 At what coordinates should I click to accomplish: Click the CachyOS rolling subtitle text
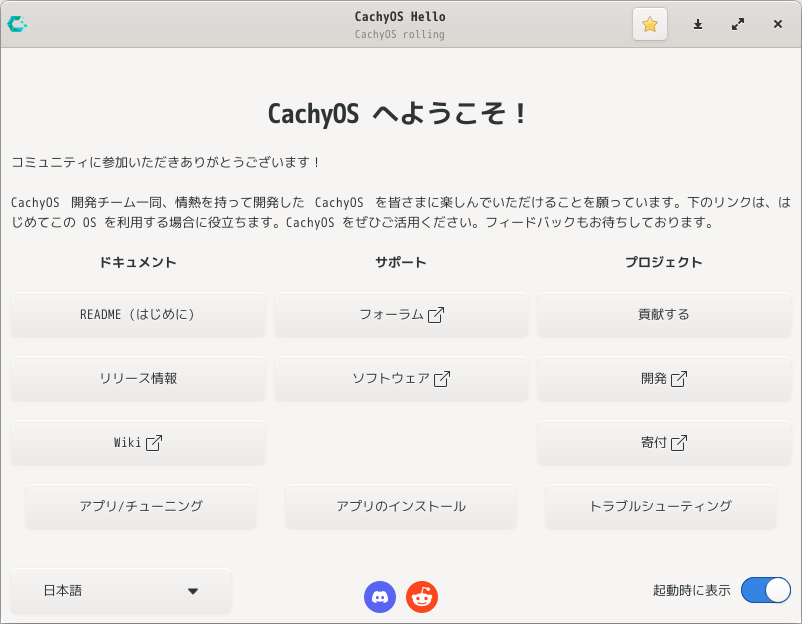coord(399,34)
